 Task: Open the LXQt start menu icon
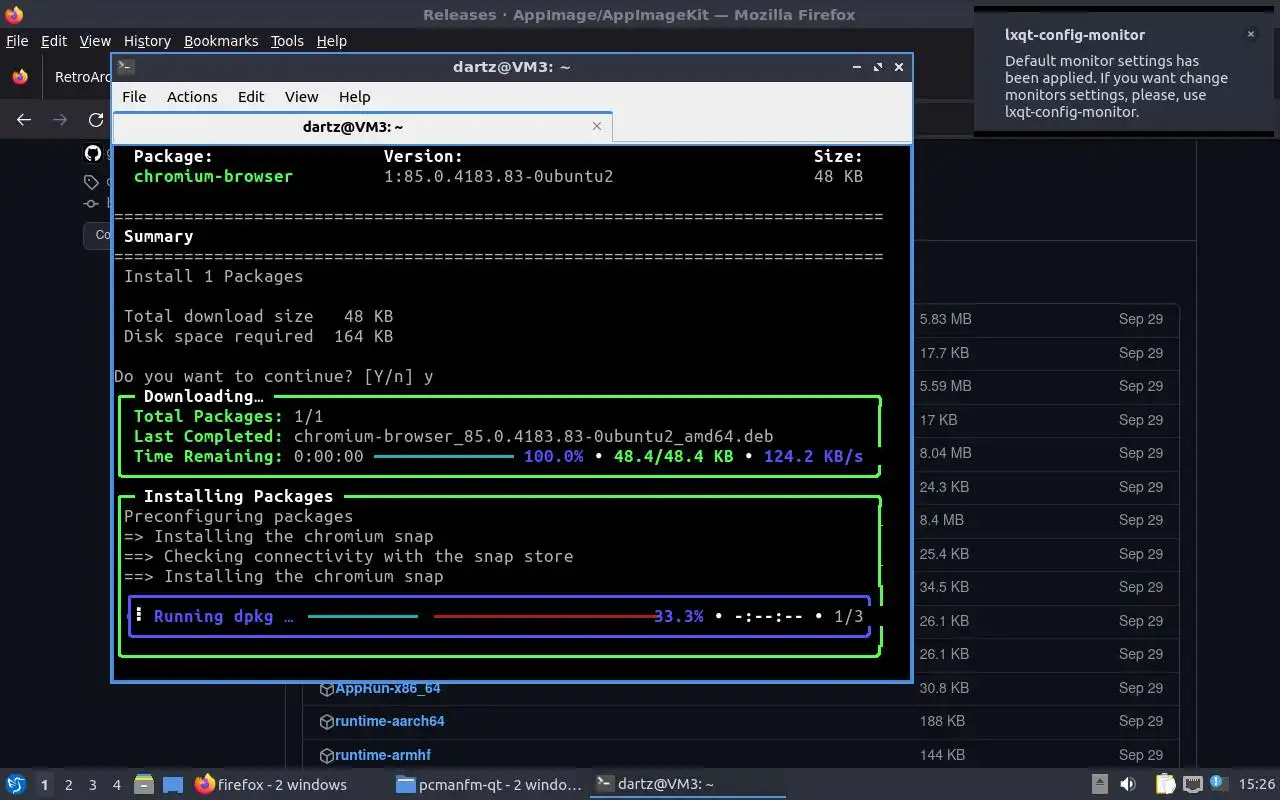pyautogui.click(x=16, y=785)
